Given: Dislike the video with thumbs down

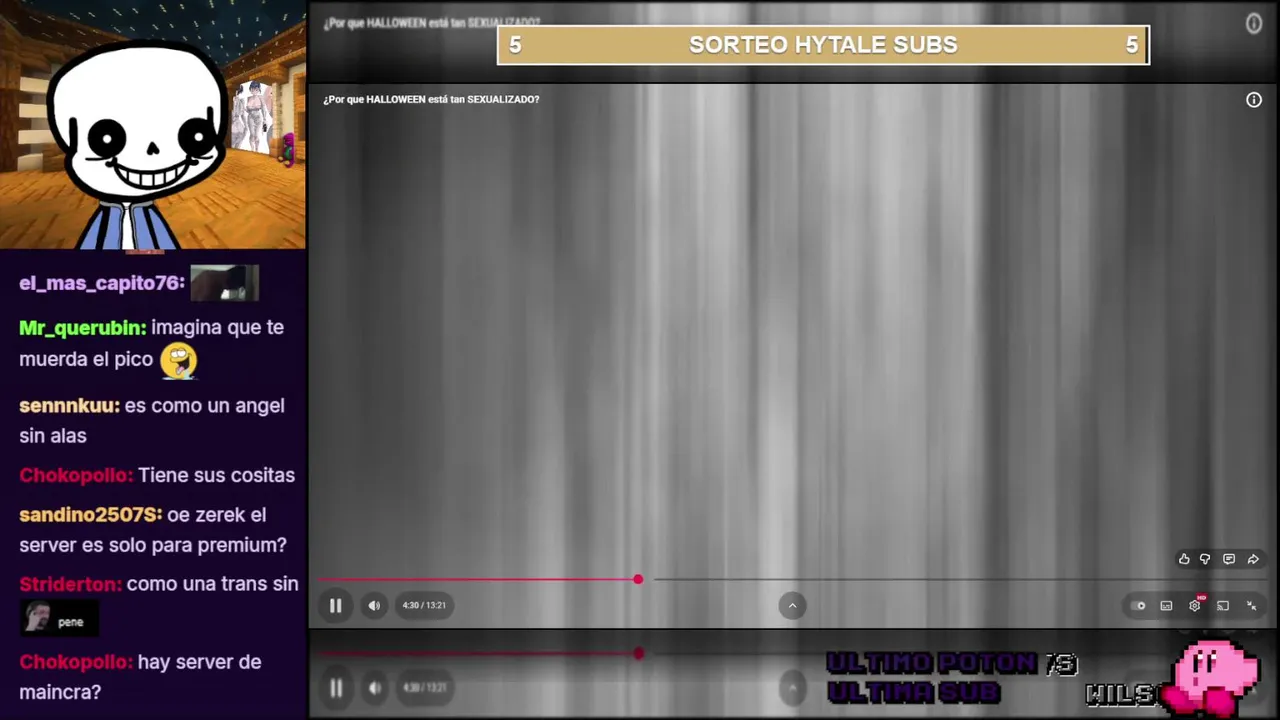Looking at the screenshot, I should click(x=1205, y=559).
